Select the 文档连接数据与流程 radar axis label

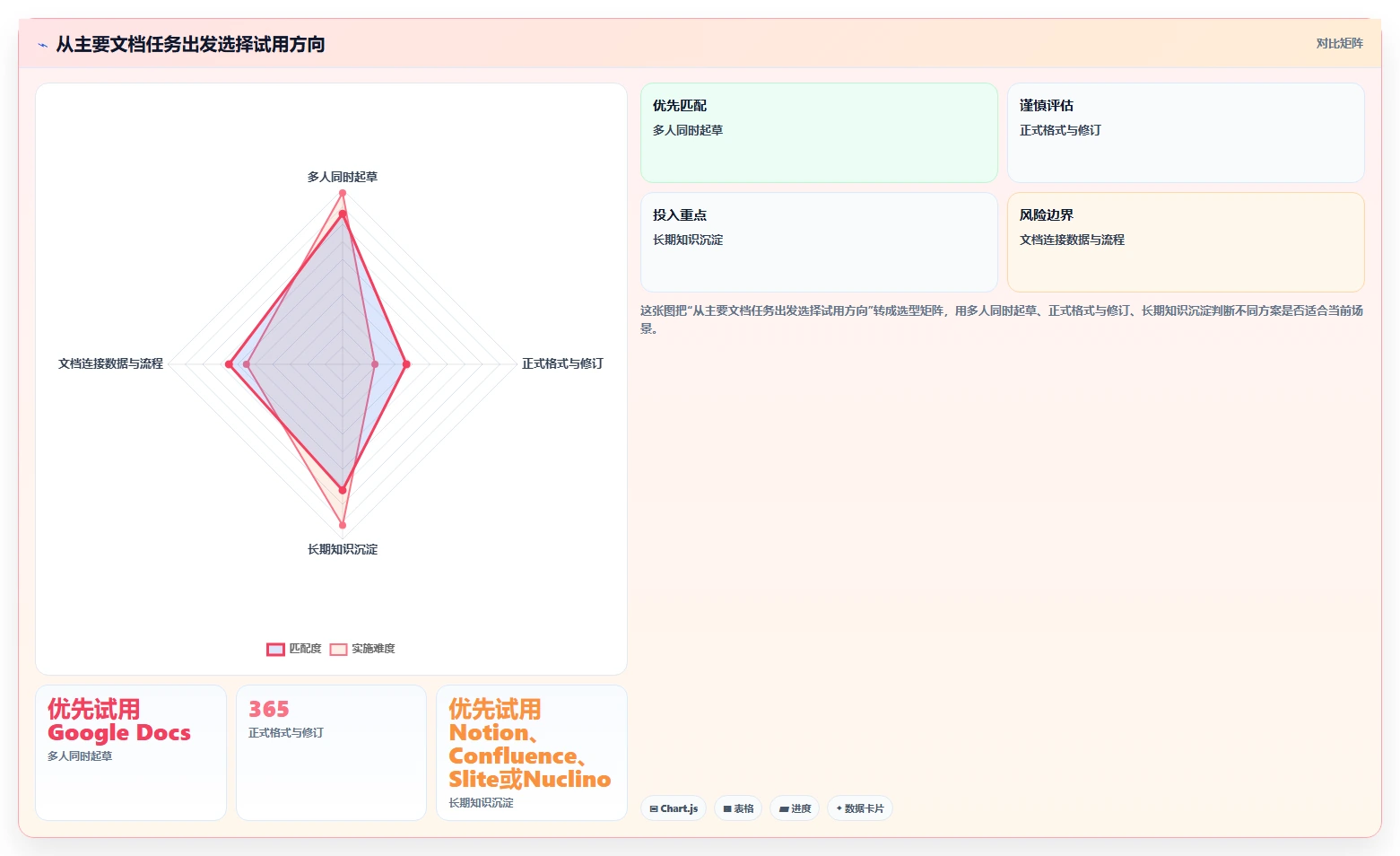(x=111, y=363)
